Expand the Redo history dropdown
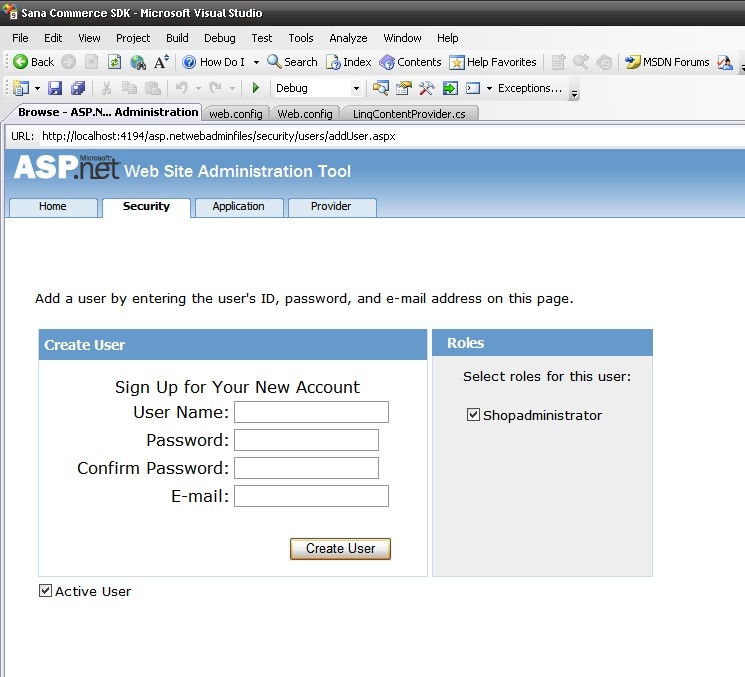 tap(232, 88)
